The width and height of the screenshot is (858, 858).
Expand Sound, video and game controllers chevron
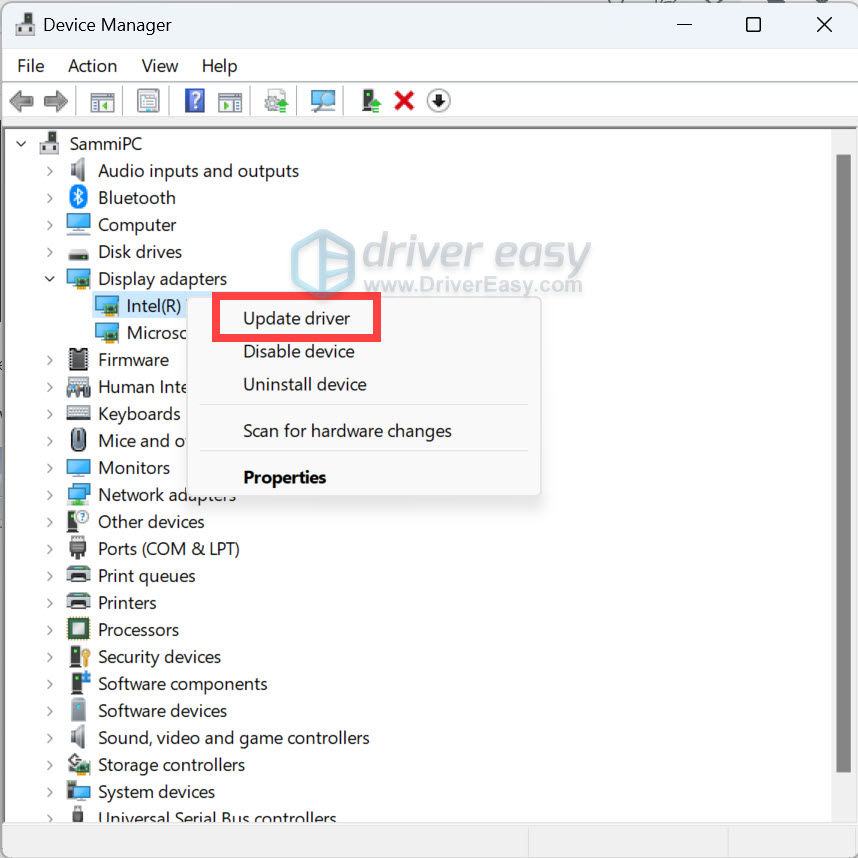click(x=50, y=738)
